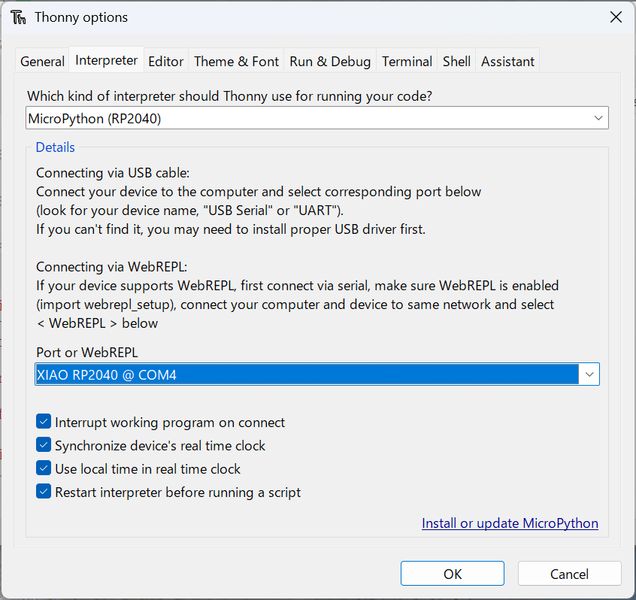Go to the Theme & Font tab
Image resolution: width=636 pixels, height=600 pixels.
point(236,61)
